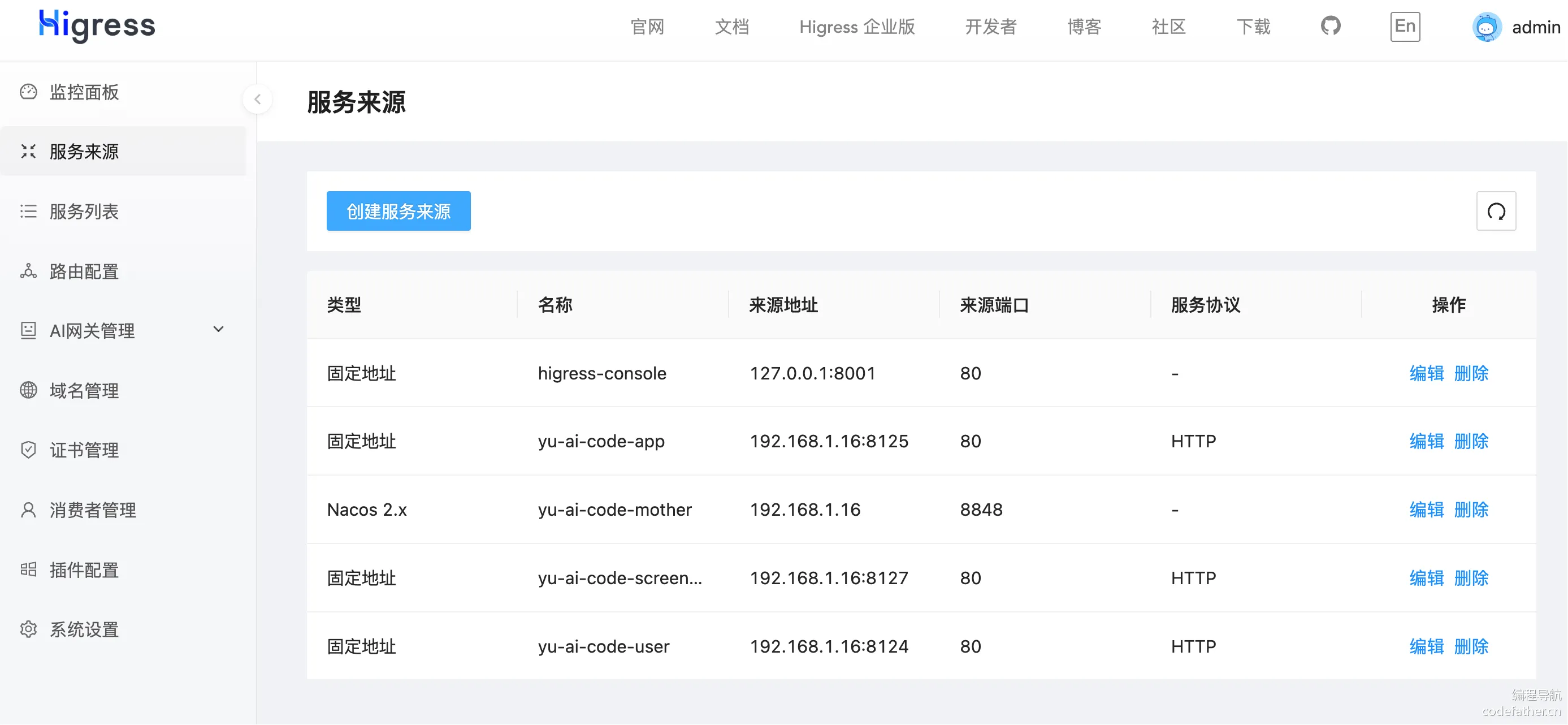
Task: Click the yu-ai-code-mother name cell
Action: [x=615, y=510]
